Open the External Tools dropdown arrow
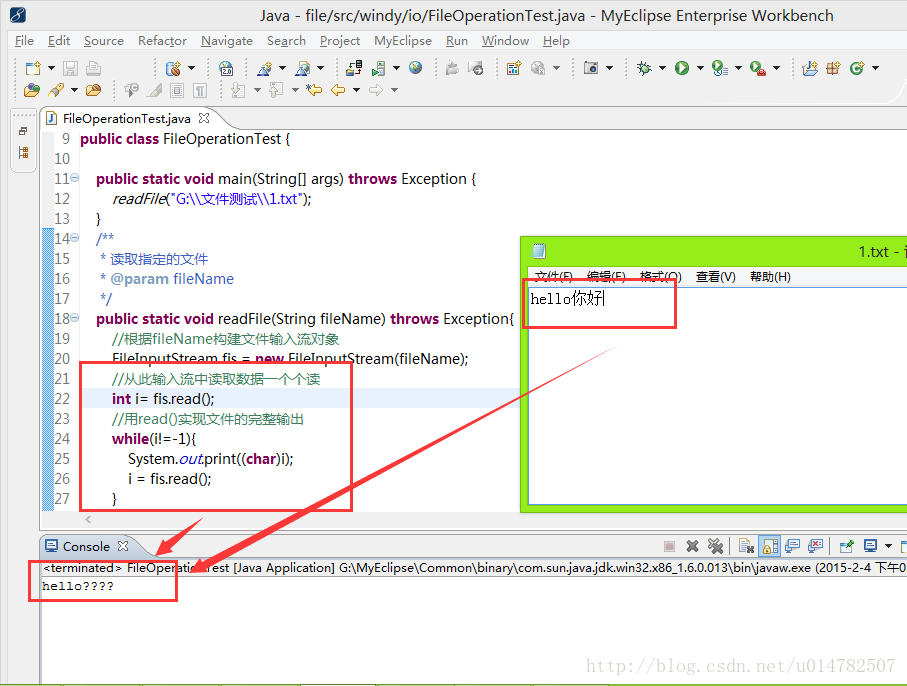The height and width of the screenshot is (686, 907). tap(776, 68)
